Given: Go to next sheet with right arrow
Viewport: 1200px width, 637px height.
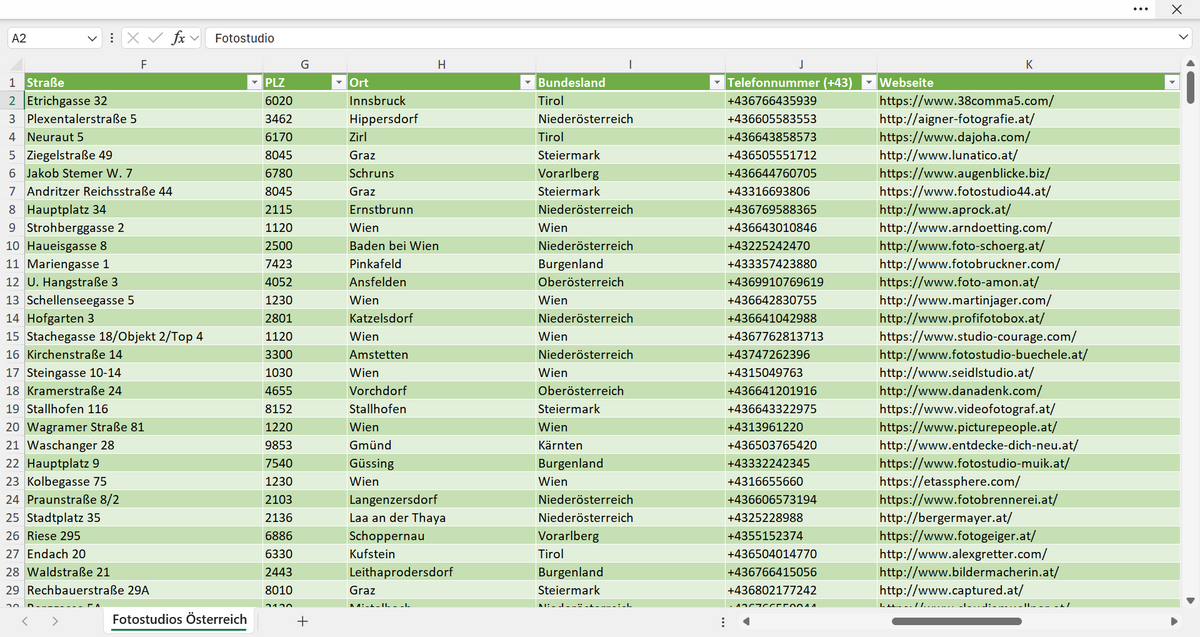Looking at the screenshot, I should 55,621.
